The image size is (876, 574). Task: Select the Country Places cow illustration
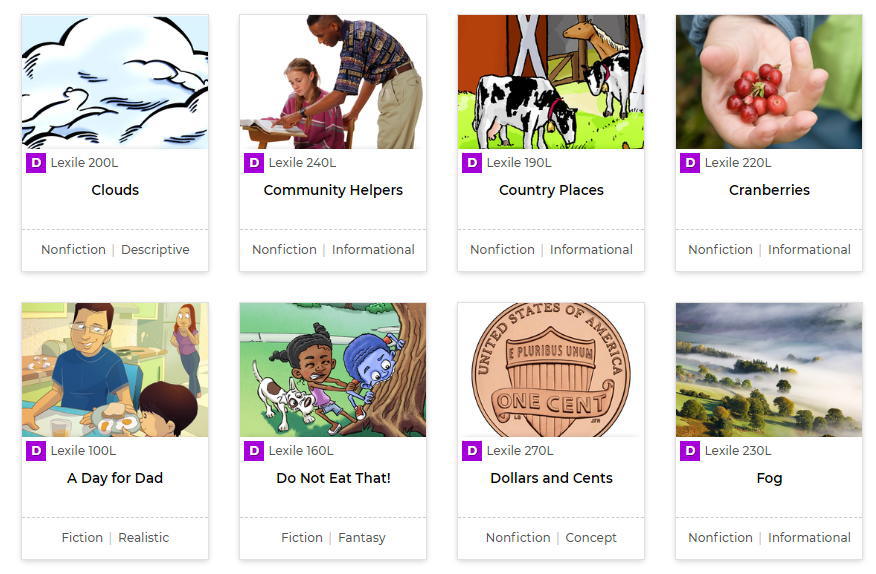click(551, 82)
